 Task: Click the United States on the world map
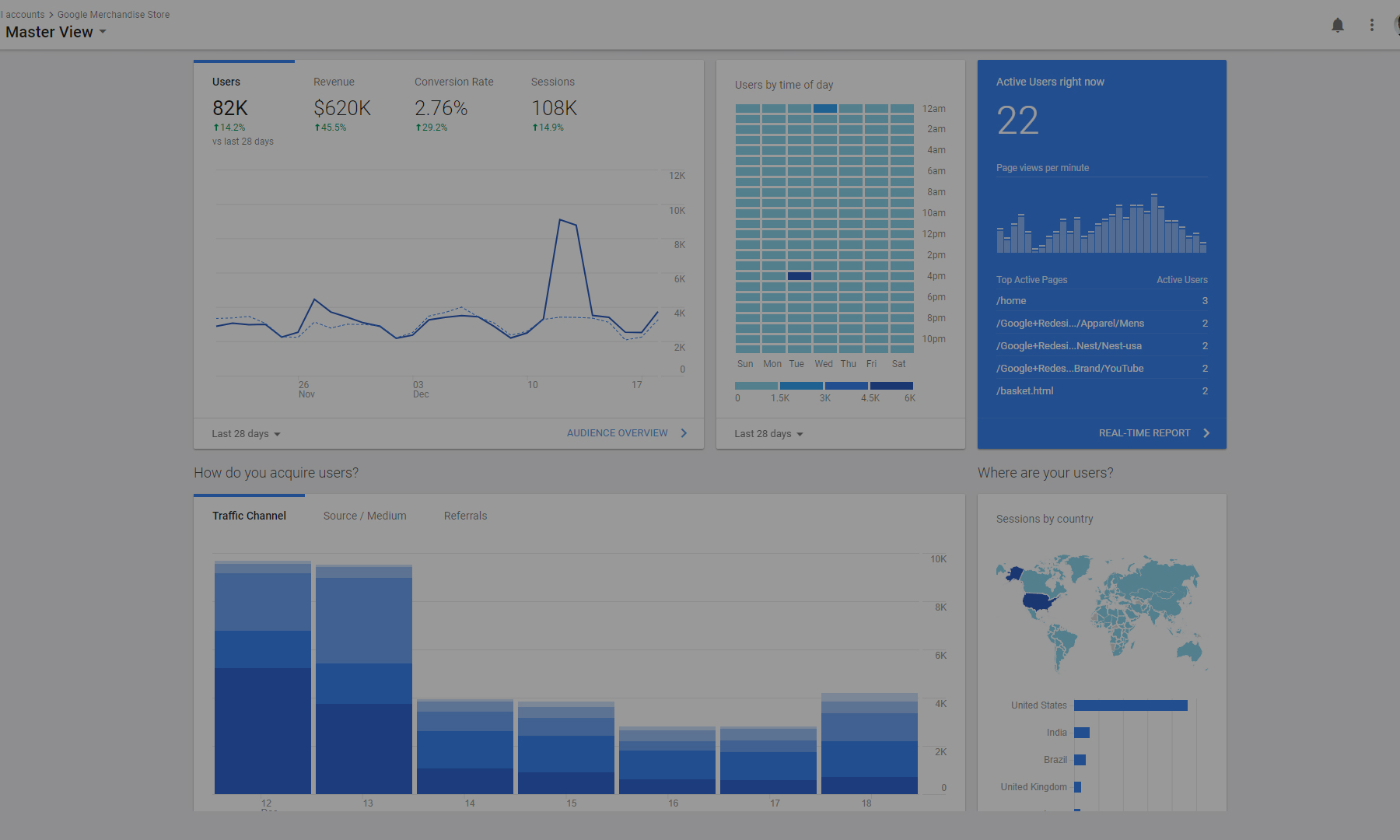click(1039, 601)
